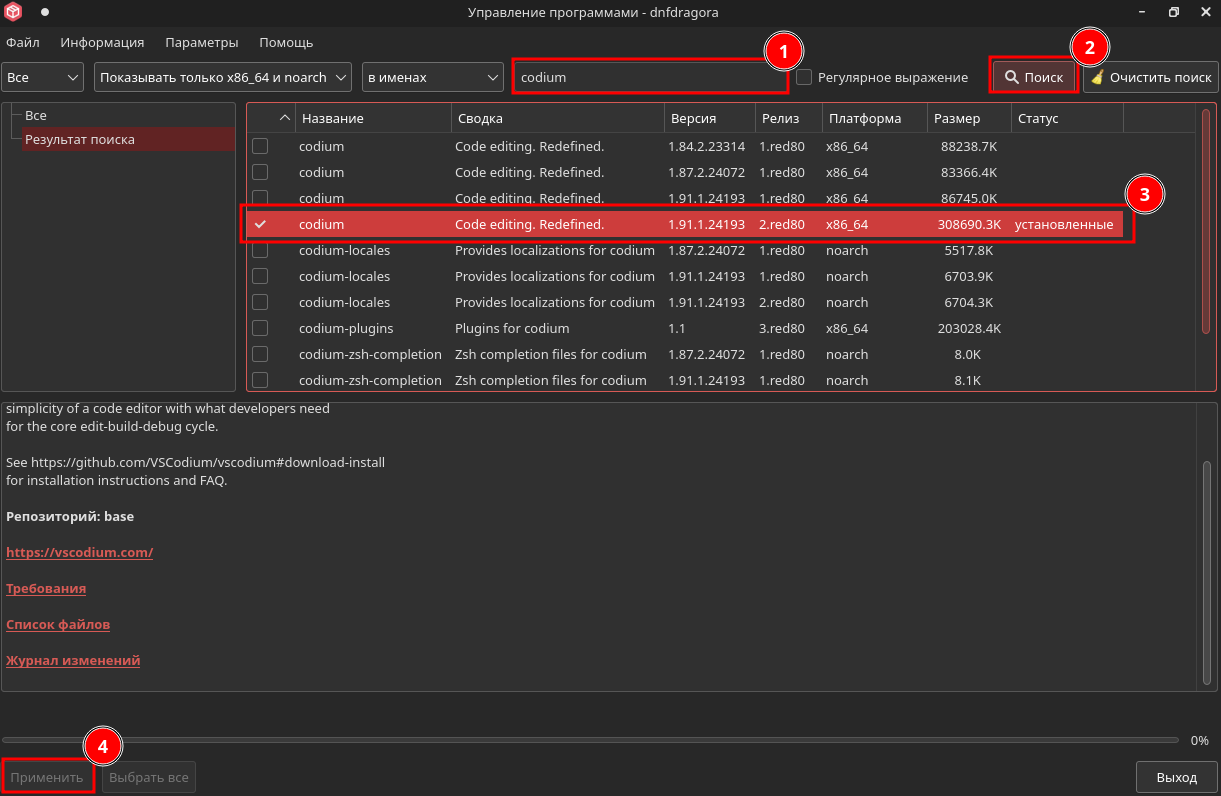Check the codium-plugins package checkbox
1221x796 pixels.
pyautogui.click(x=260, y=328)
